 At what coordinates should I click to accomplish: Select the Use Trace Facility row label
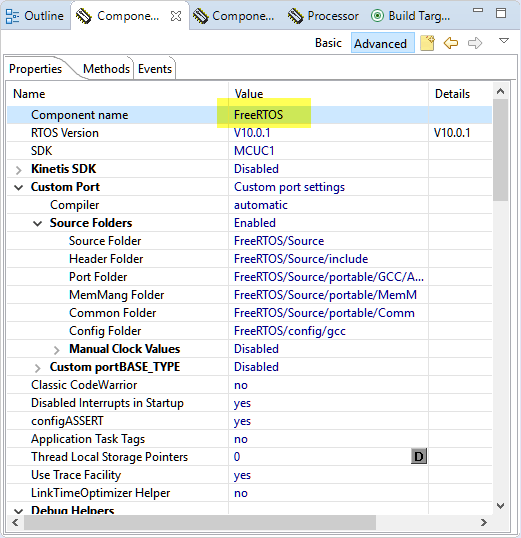76,475
